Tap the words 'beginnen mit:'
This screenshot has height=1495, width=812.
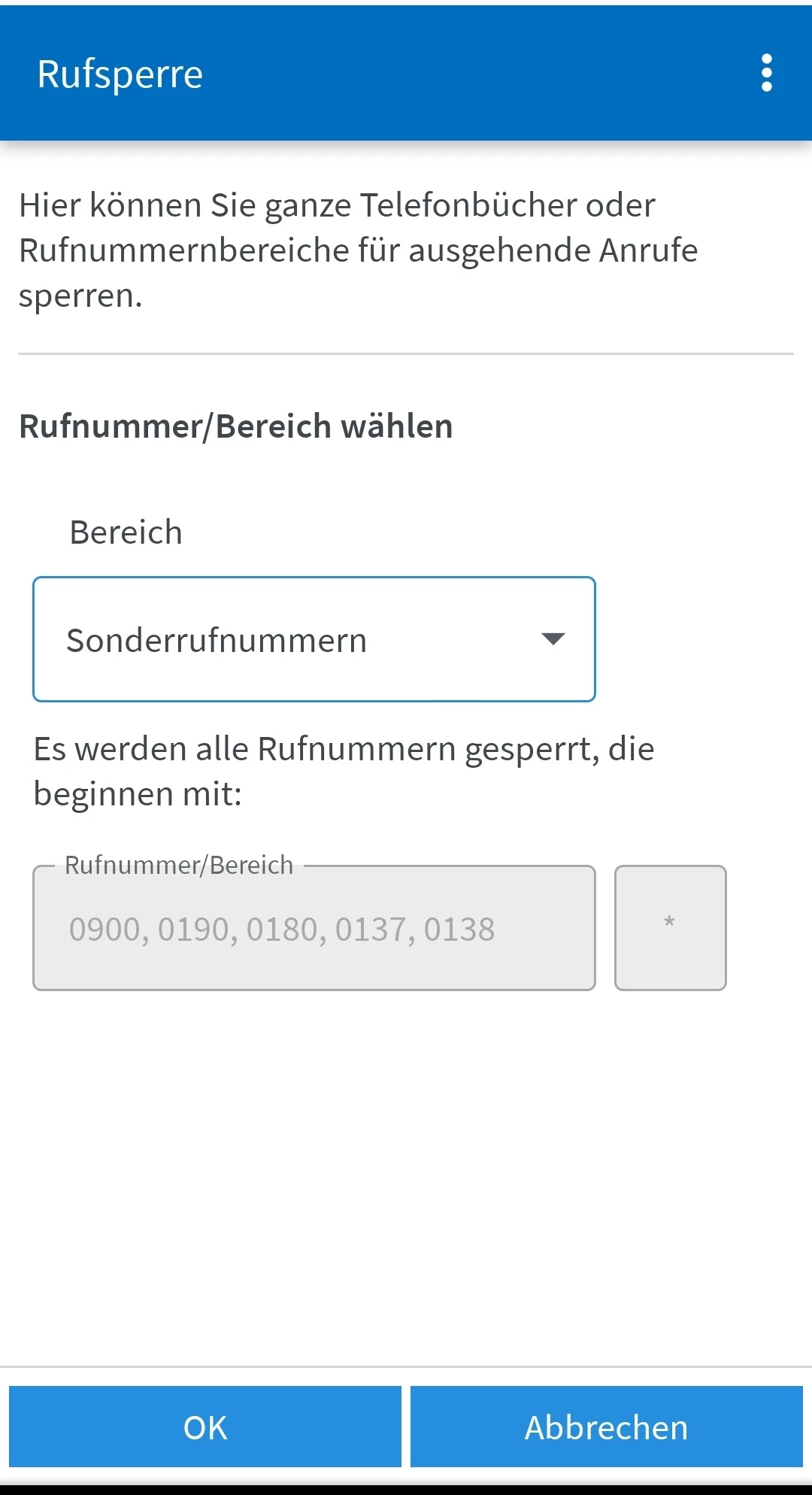138,794
